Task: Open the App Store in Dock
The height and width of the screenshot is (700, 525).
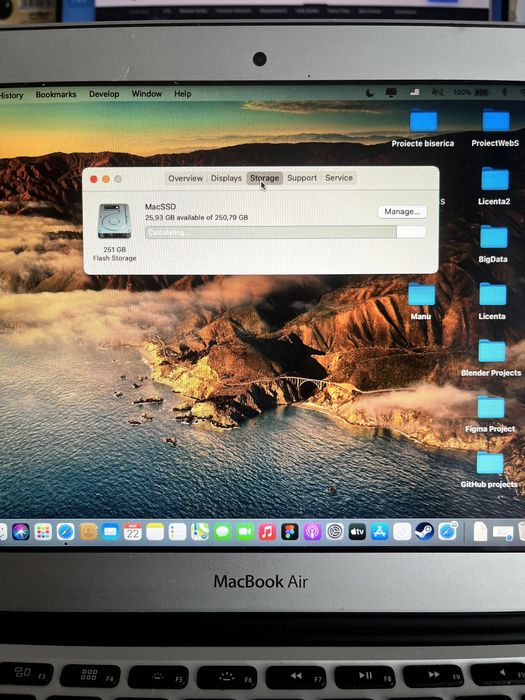Action: click(379, 532)
